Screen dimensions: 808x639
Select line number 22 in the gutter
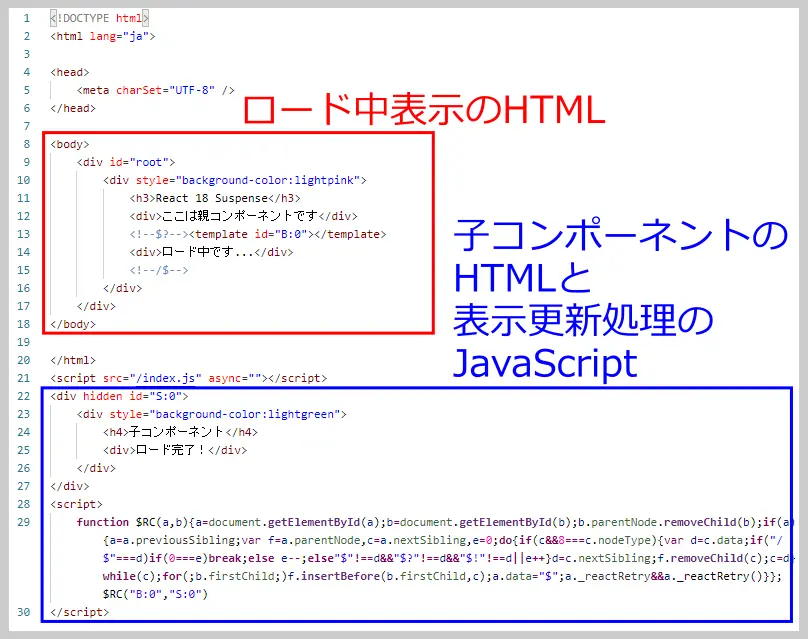tap(24, 396)
